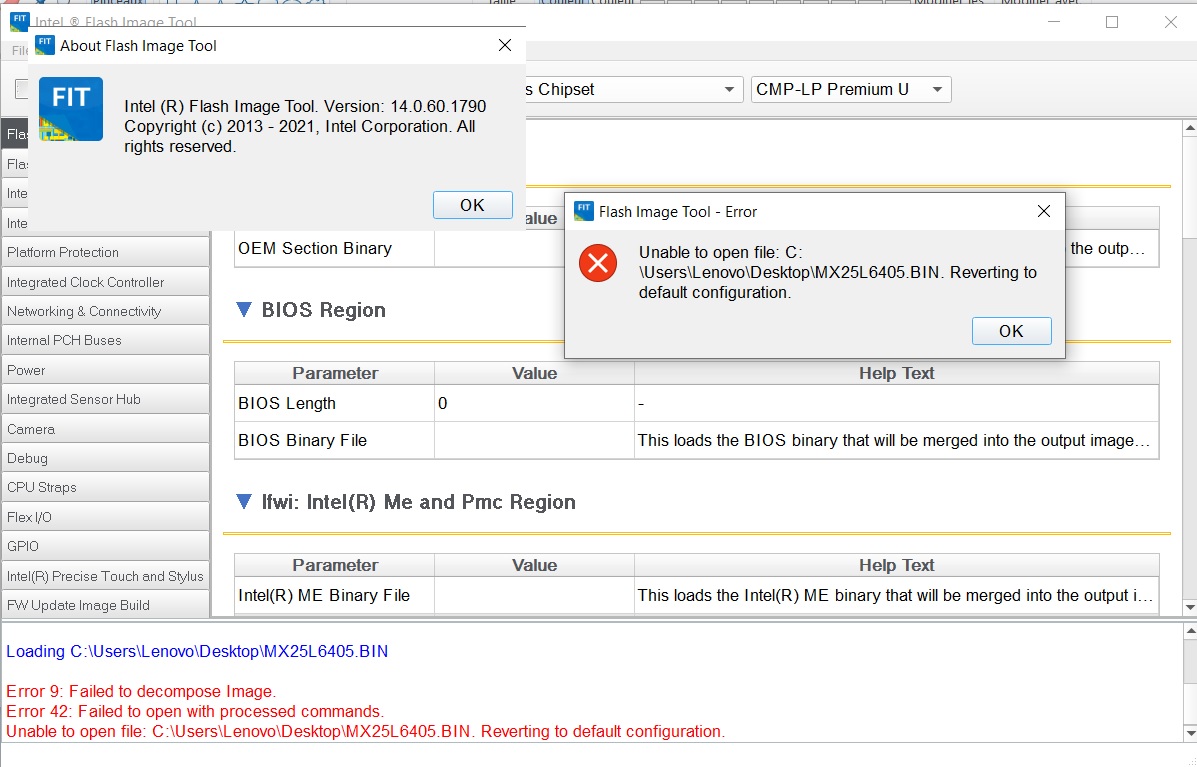Select BIOS Binary File parameter cell

coord(334,440)
